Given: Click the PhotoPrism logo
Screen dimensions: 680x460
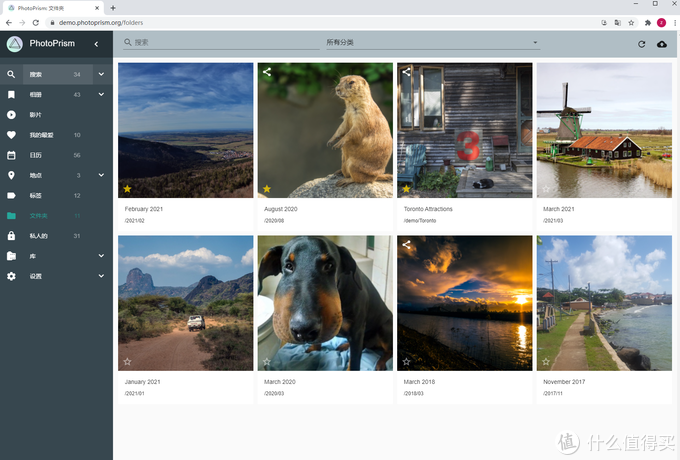Looking at the screenshot, I should [14, 44].
